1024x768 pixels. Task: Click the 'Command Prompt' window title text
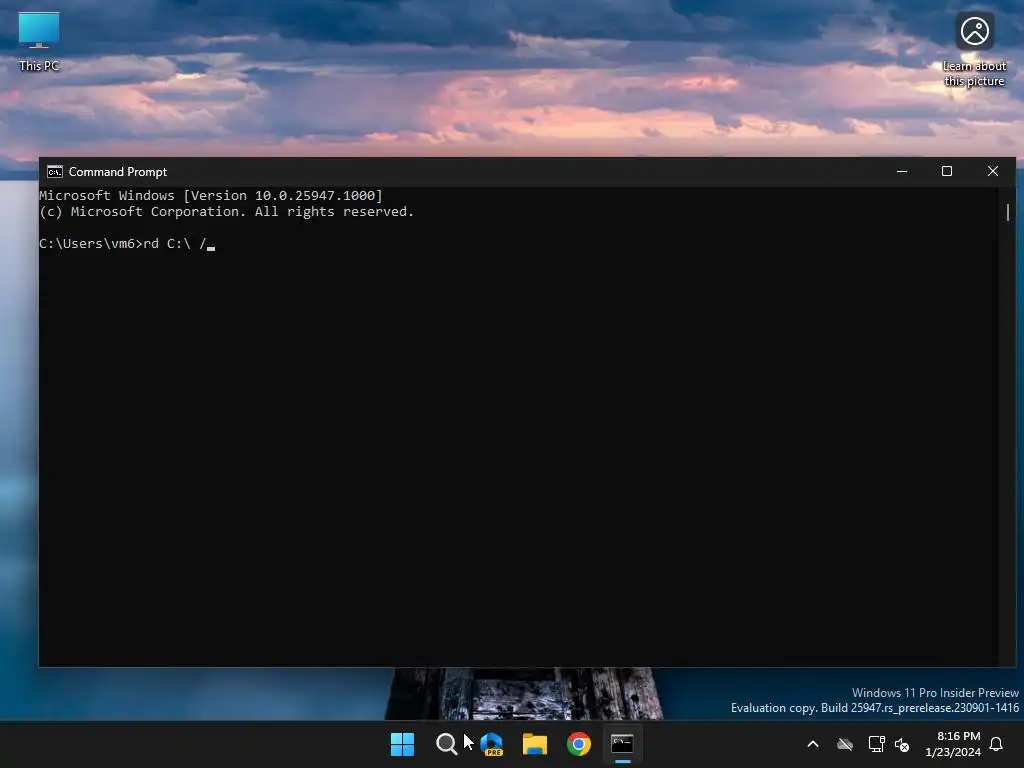click(118, 172)
